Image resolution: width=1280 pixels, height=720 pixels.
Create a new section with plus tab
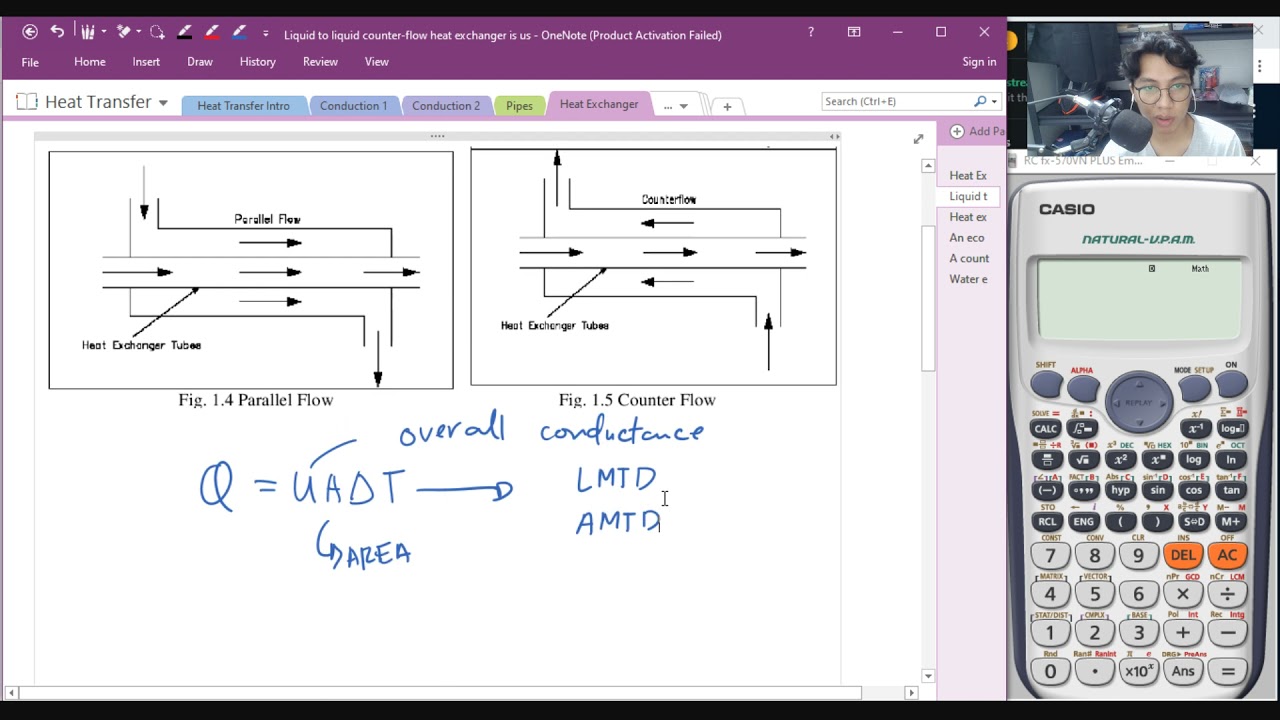(727, 106)
